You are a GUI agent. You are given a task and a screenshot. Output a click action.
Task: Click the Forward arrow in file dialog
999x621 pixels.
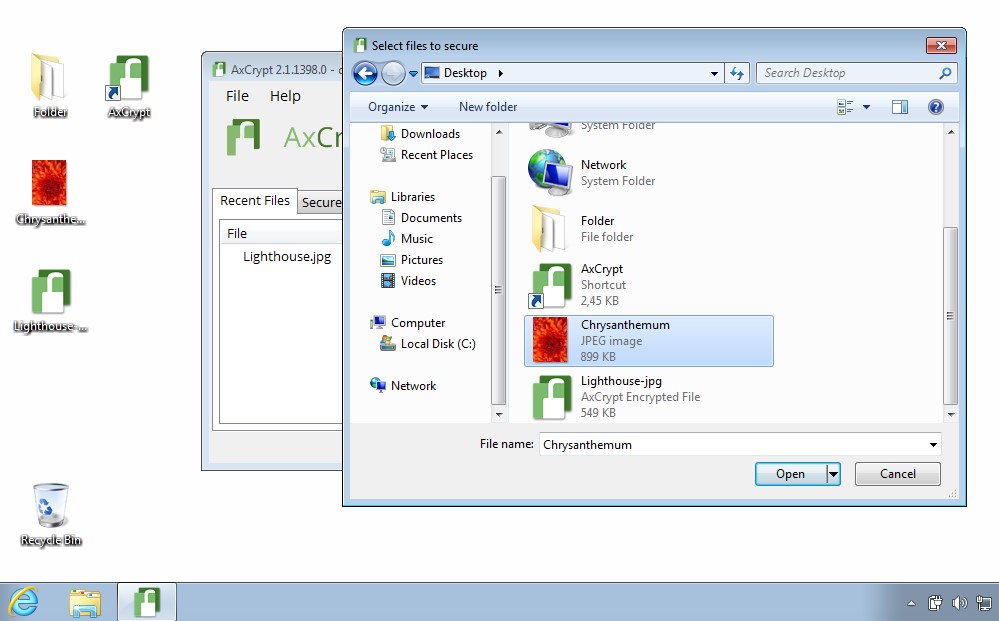(393, 73)
